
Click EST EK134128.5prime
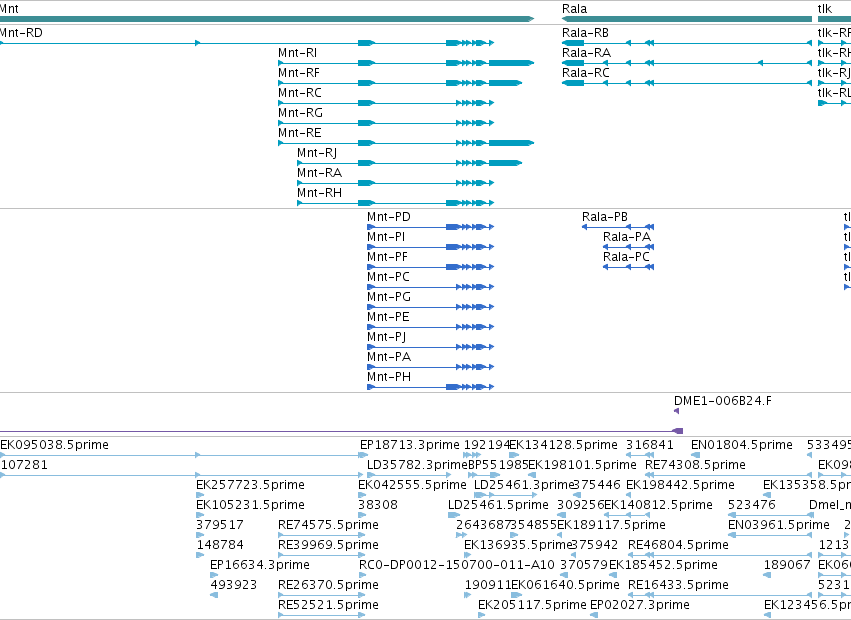[563, 445]
